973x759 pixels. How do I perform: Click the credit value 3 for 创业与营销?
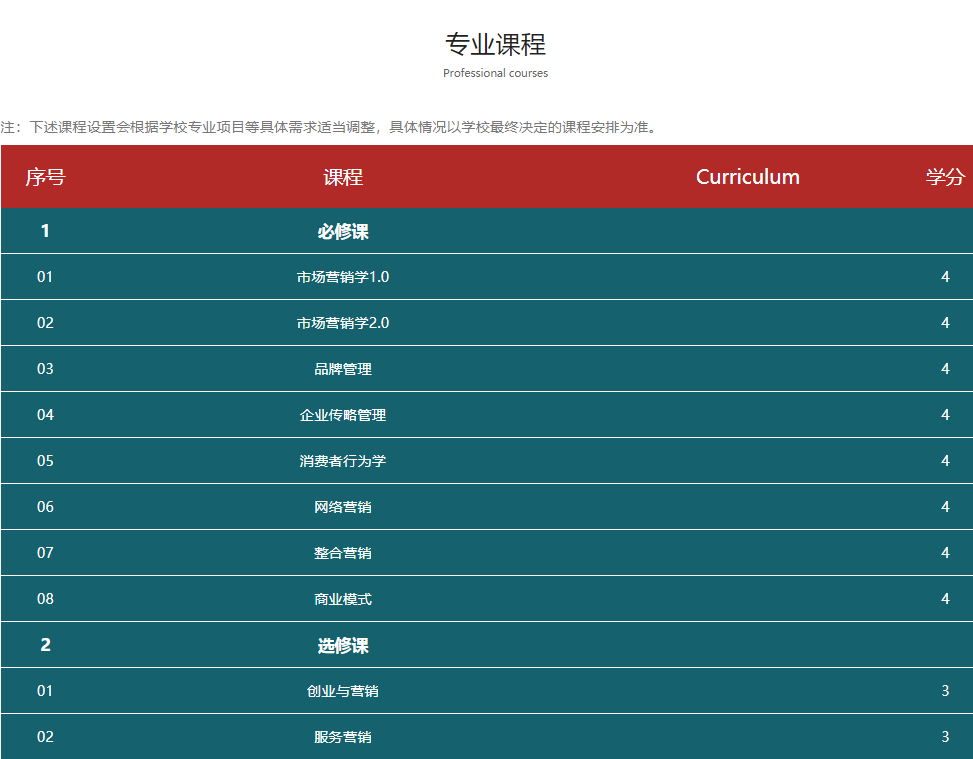click(945, 691)
